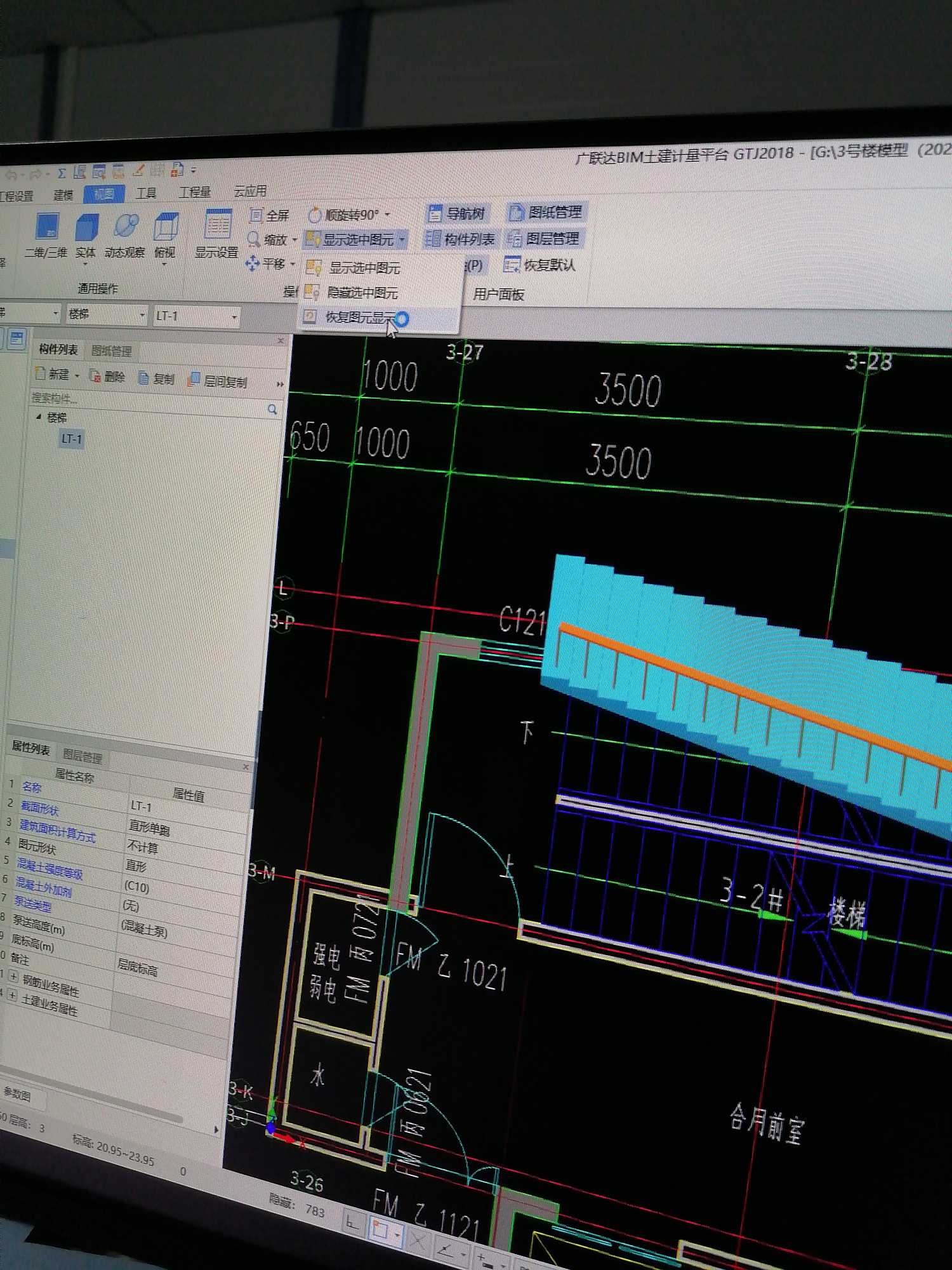Screen dimensions: 952x1270
Task: Toggle the cross intersection snap status icon
Action: 418,1240
